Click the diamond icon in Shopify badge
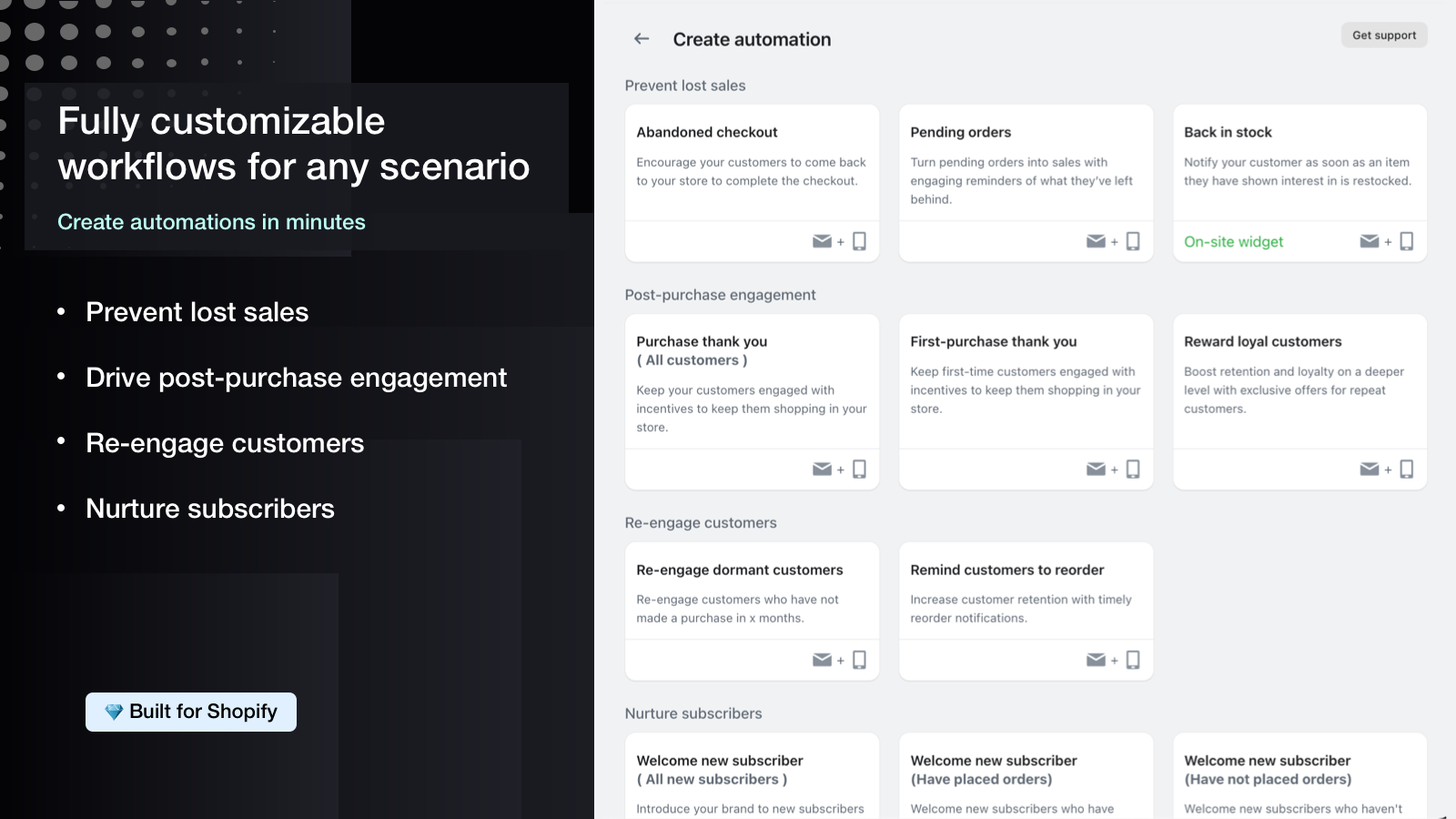The width and height of the screenshot is (1456, 819). click(114, 712)
